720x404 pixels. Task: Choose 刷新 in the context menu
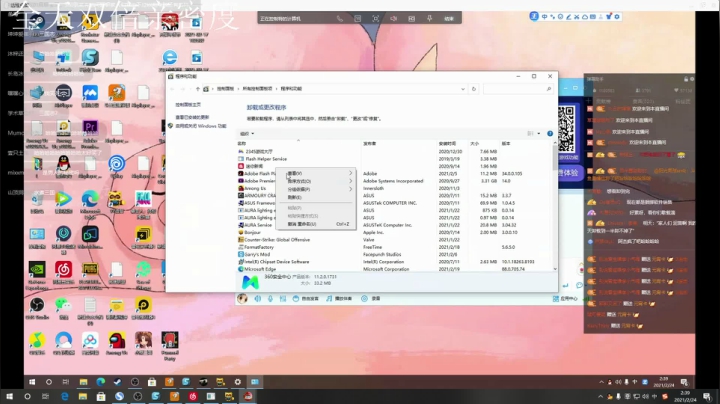pyautogui.click(x=294, y=197)
